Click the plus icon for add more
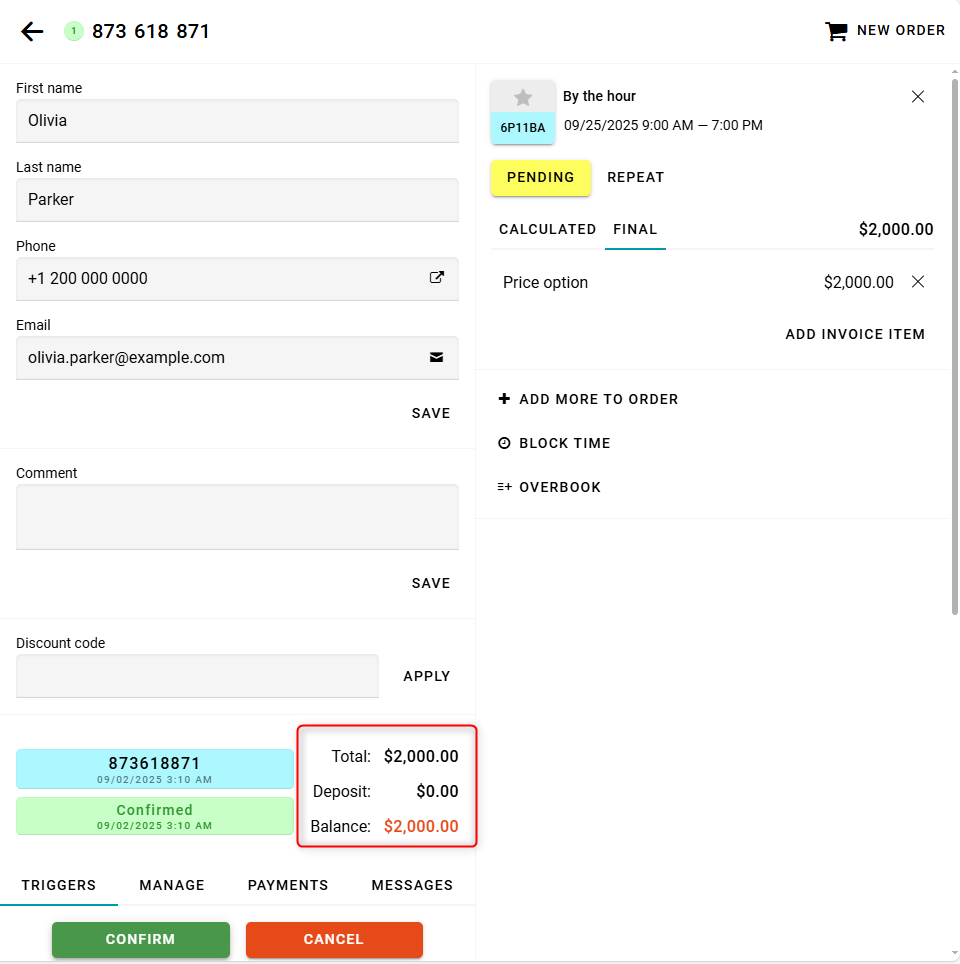Image resolution: width=960 pixels, height=964 pixels. coord(504,398)
